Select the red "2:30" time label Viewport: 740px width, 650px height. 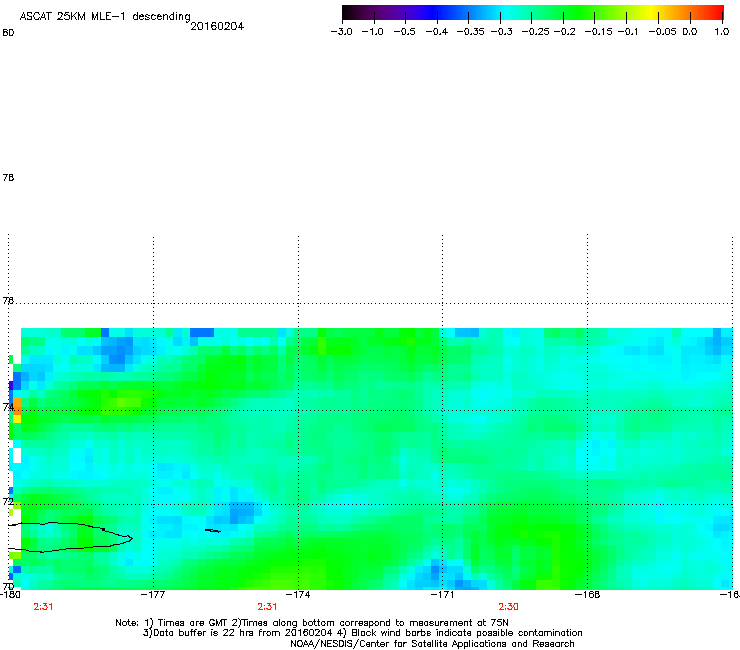[x=508, y=607]
